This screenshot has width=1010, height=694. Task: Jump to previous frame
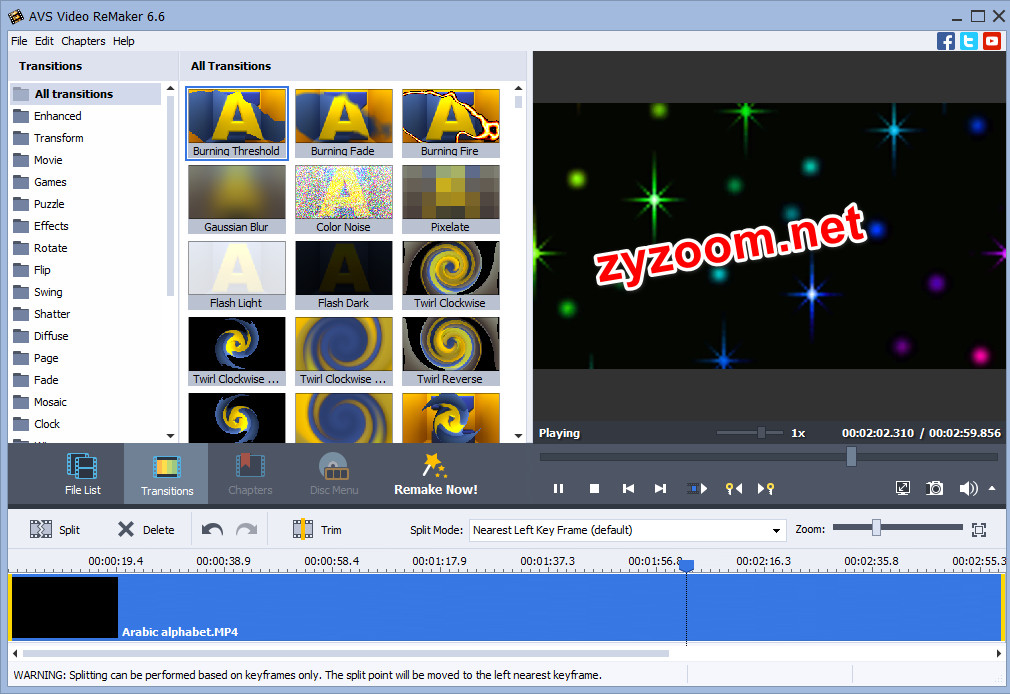point(628,488)
